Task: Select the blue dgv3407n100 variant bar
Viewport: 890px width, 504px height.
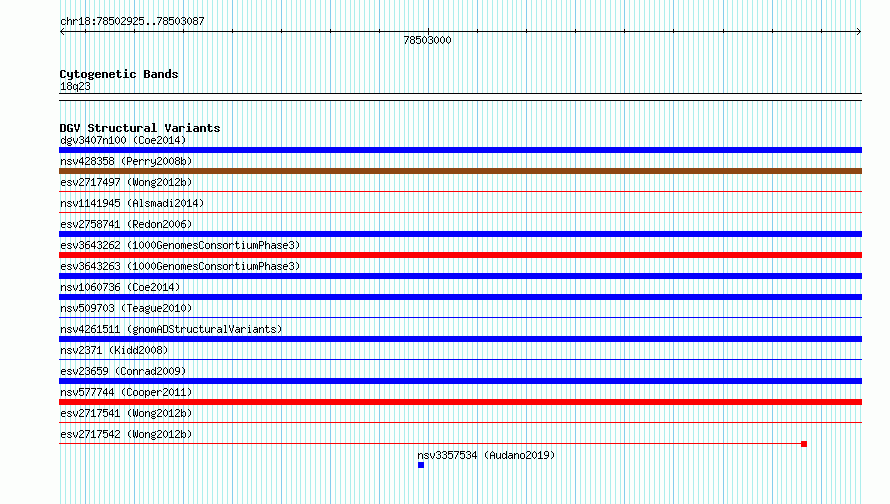Action: (x=460, y=150)
